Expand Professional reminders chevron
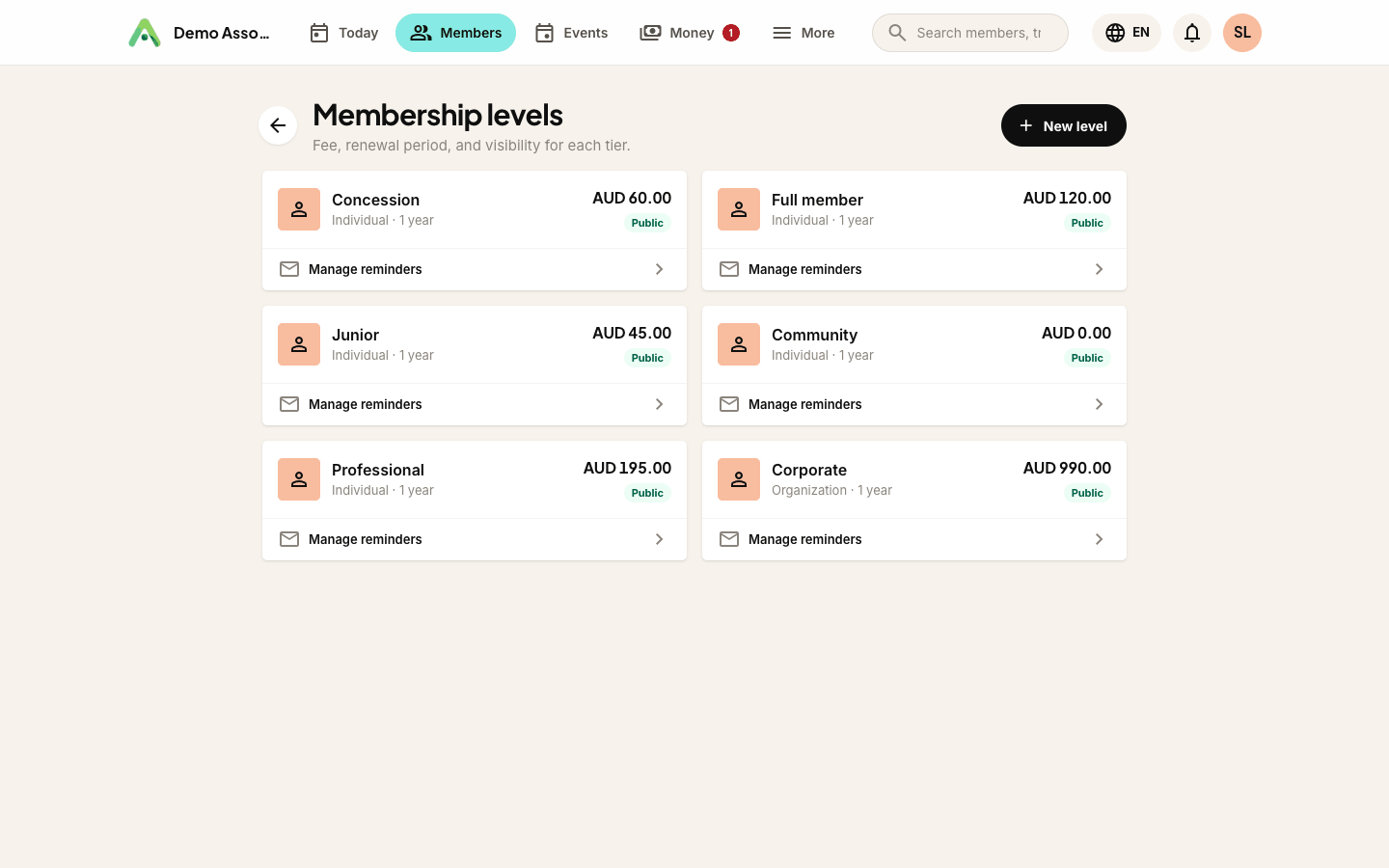Viewport: 1389px width, 868px height. pos(660,539)
